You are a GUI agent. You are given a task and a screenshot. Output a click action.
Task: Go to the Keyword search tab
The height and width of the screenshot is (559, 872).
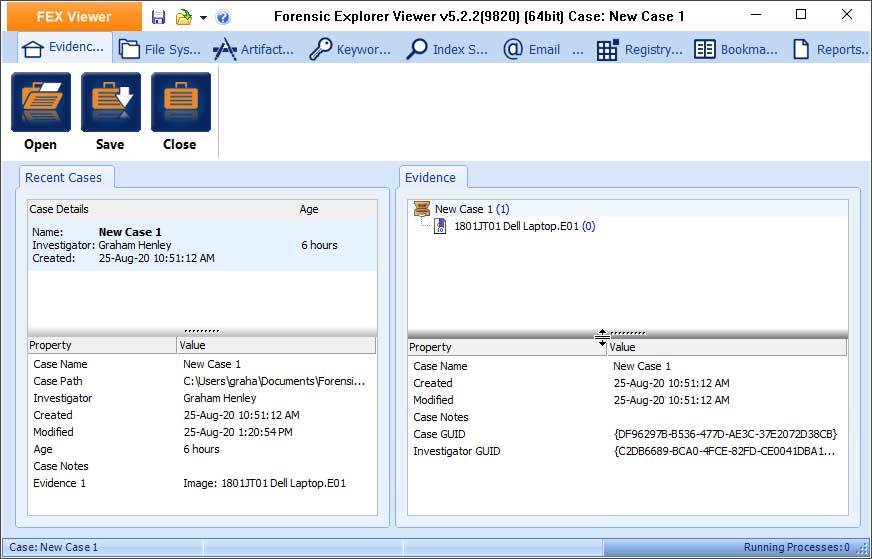coord(350,49)
